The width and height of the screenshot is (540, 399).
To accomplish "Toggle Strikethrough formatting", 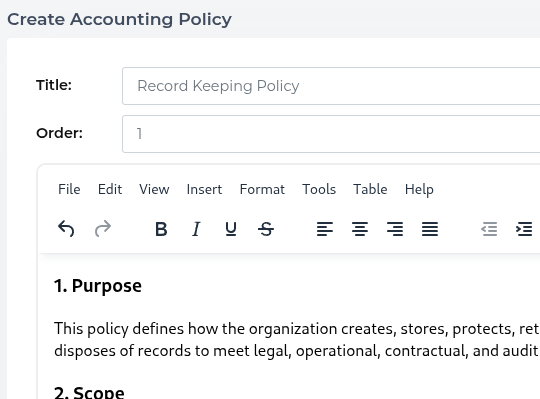I will click(266, 229).
